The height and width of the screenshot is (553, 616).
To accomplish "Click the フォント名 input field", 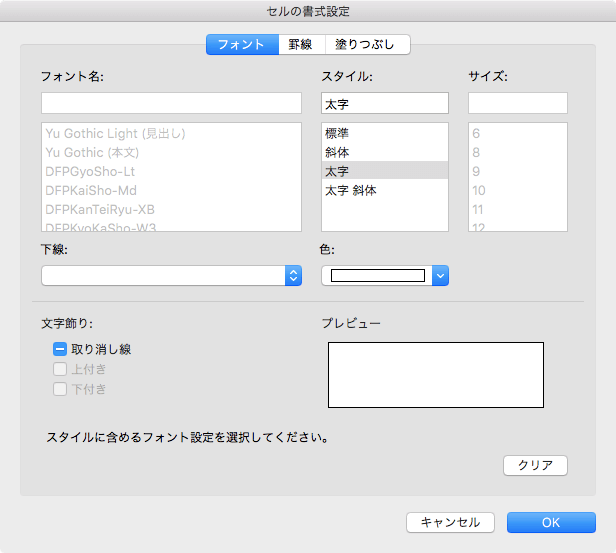I will tap(171, 103).
